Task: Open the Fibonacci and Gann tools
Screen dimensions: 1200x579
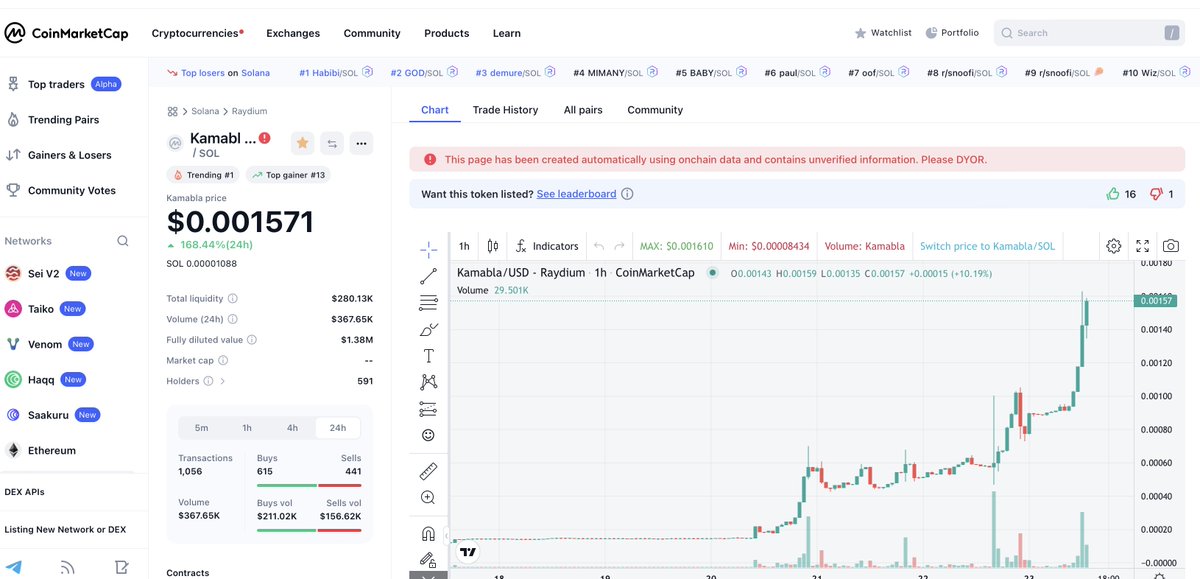Action: [x=428, y=302]
